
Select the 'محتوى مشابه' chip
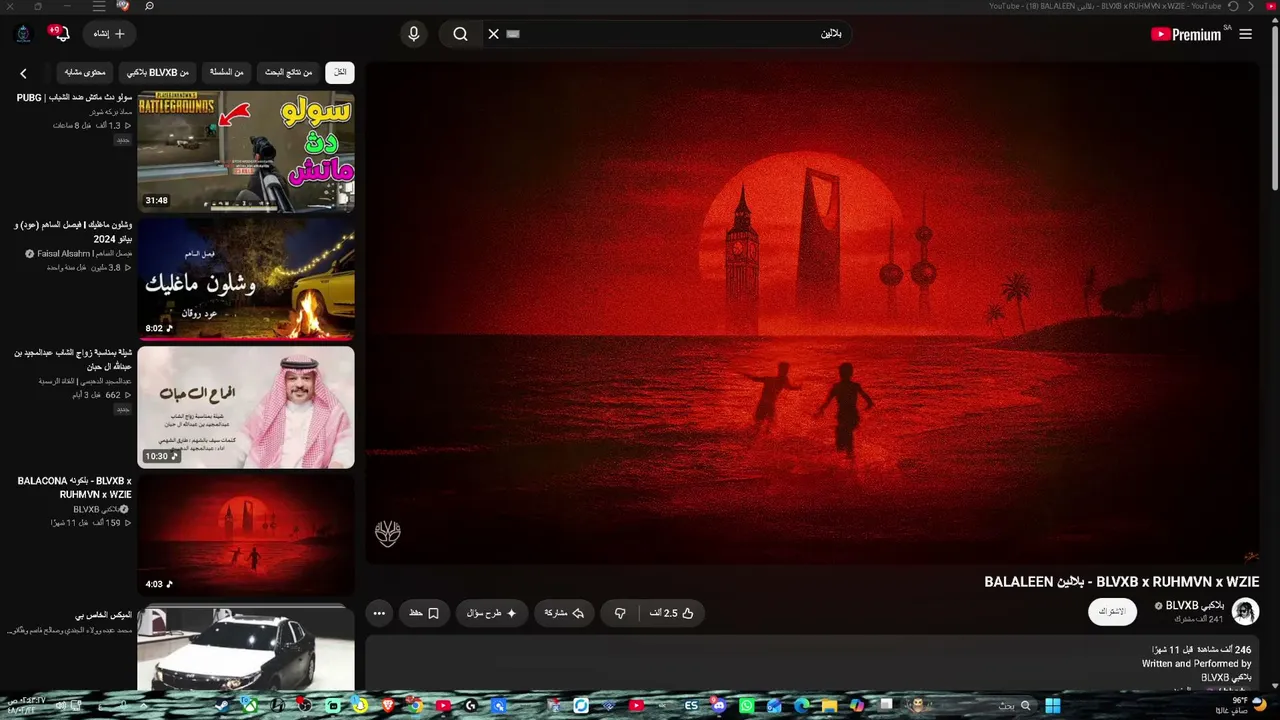(85, 73)
